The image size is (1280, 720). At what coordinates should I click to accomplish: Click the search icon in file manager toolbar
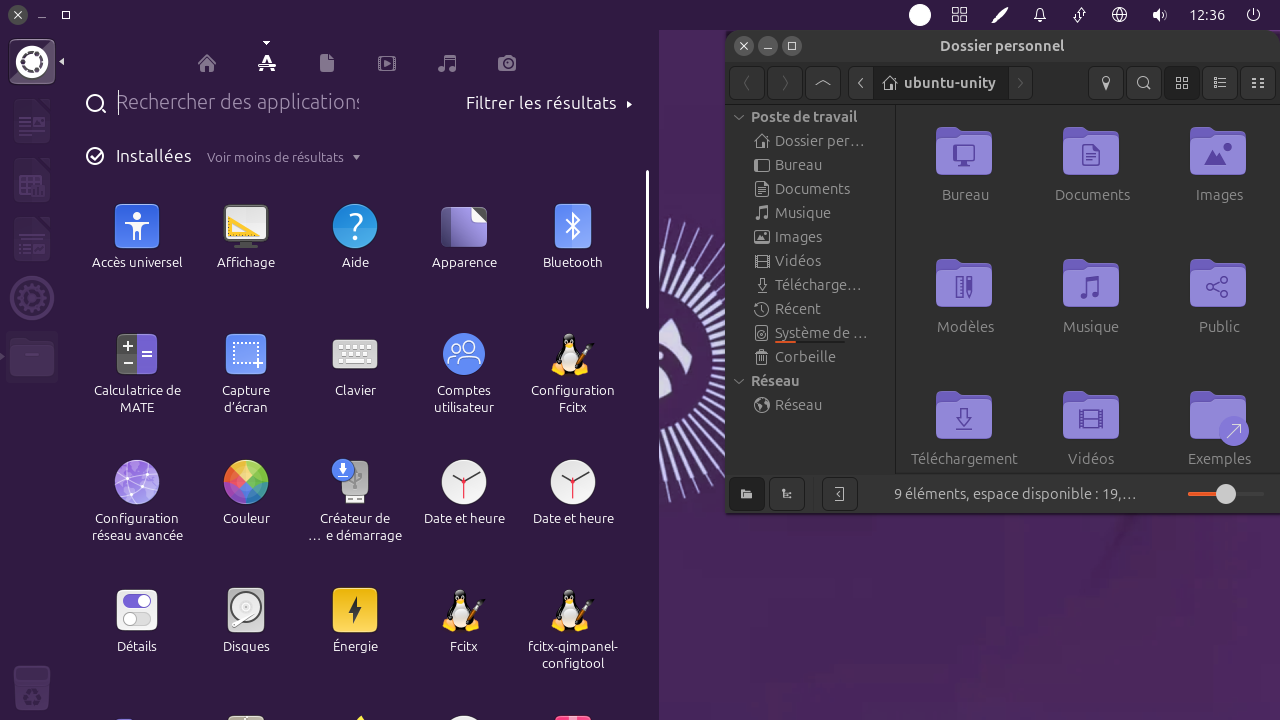coord(1143,83)
